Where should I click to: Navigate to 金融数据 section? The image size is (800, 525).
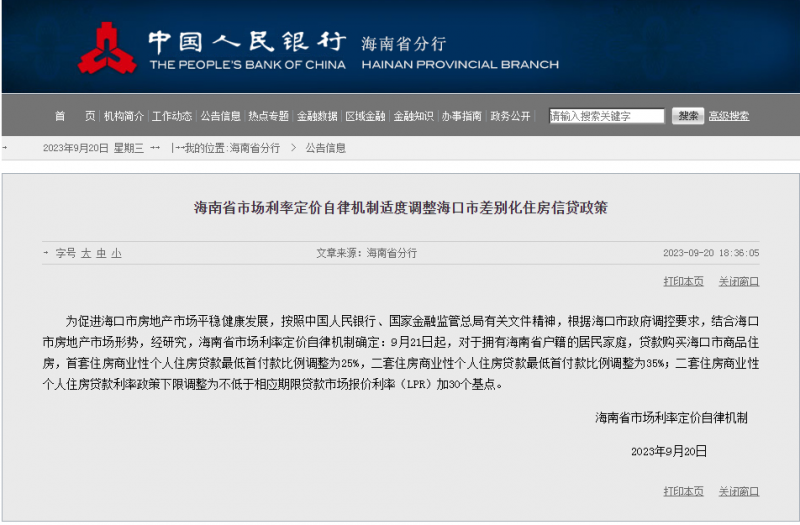tap(317, 116)
